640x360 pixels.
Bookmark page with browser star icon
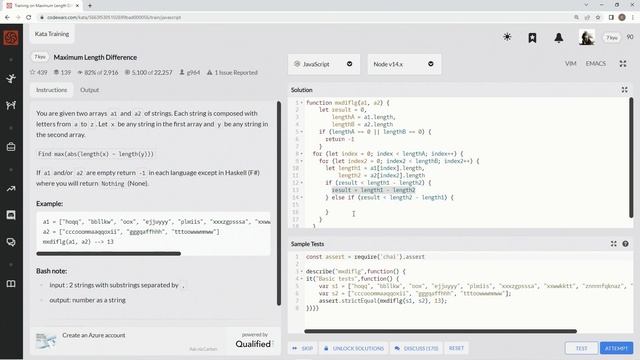click(598, 18)
